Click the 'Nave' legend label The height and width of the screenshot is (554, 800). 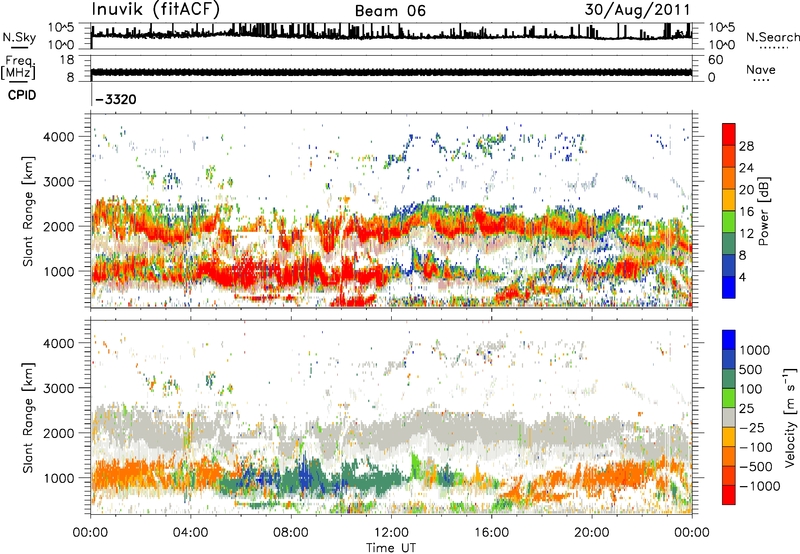coord(761,69)
